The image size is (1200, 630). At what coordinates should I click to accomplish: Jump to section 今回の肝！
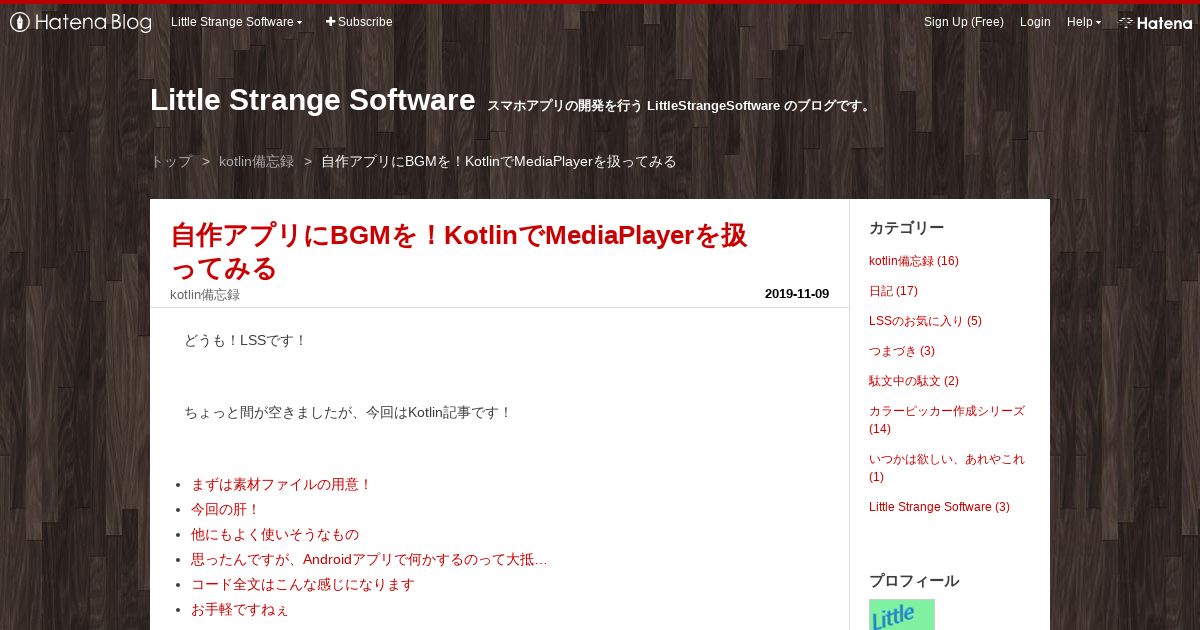point(225,509)
